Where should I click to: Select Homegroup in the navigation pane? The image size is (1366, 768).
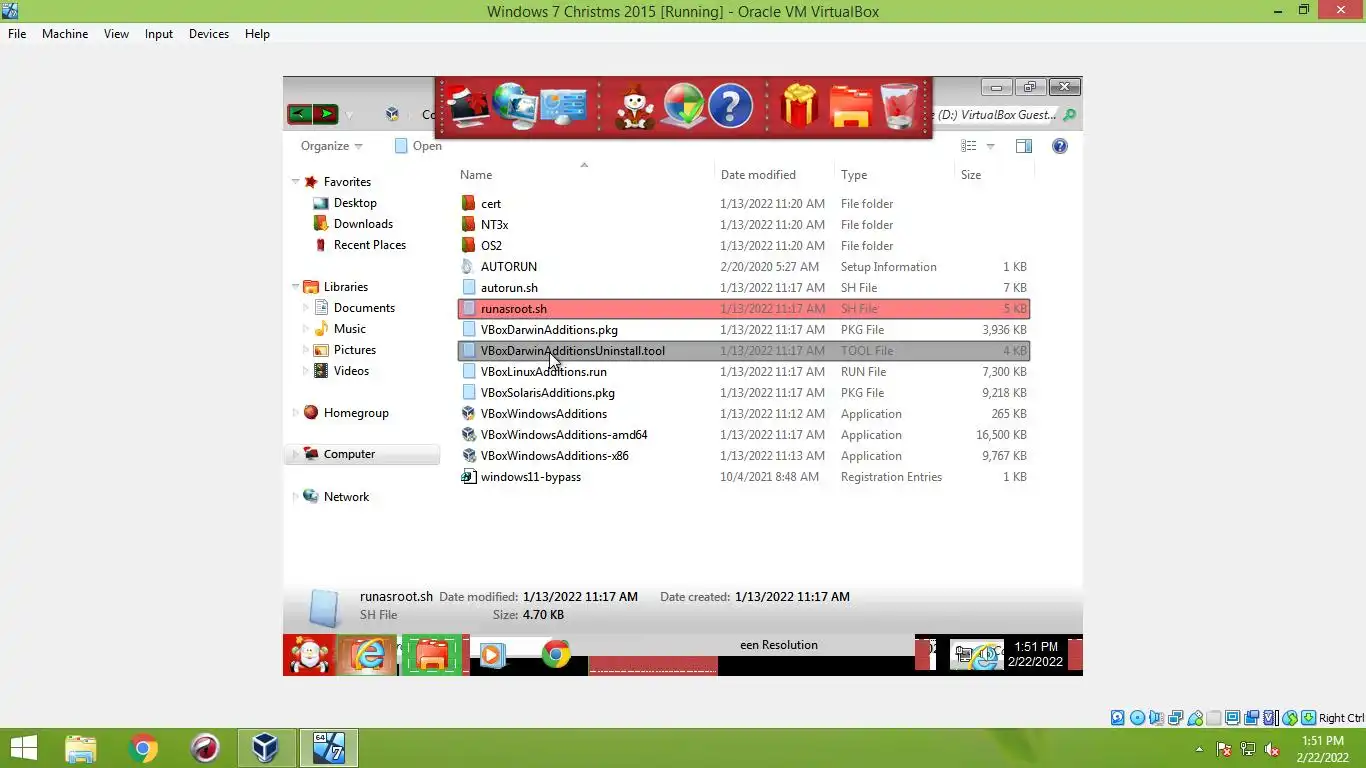(346, 413)
